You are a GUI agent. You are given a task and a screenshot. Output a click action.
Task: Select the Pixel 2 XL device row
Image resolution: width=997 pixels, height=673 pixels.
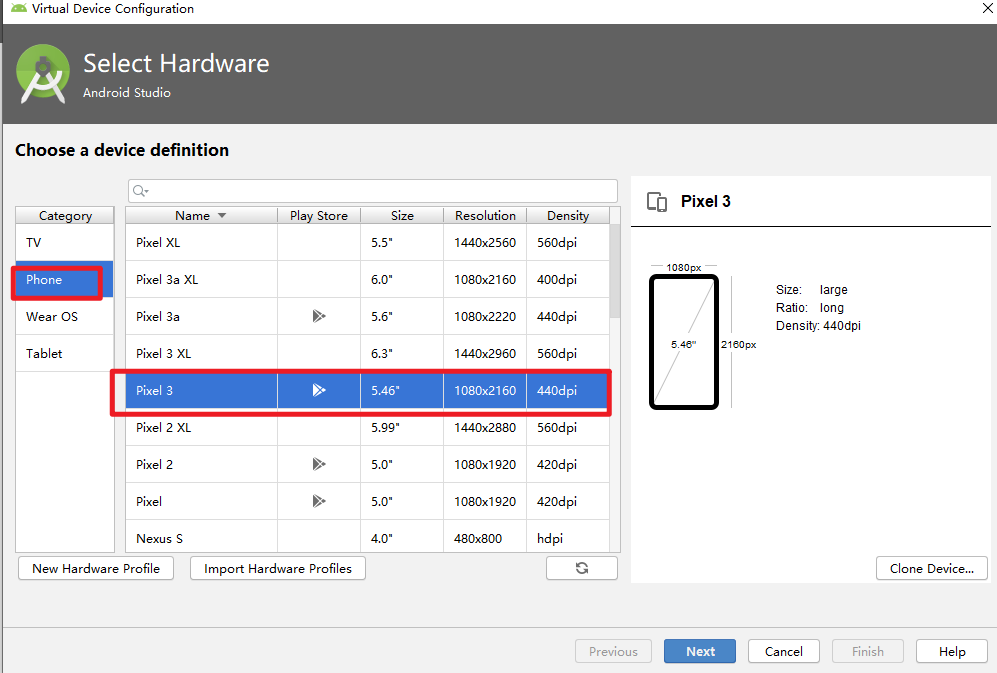click(367, 427)
